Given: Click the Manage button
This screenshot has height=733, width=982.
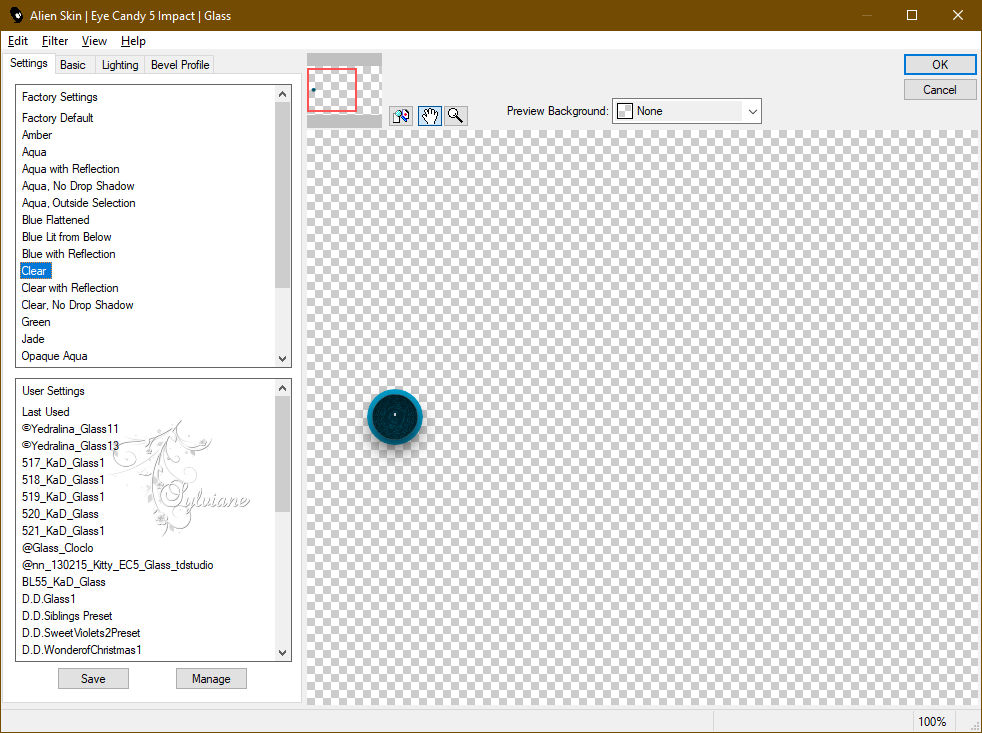Looking at the screenshot, I should pos(211,678).
